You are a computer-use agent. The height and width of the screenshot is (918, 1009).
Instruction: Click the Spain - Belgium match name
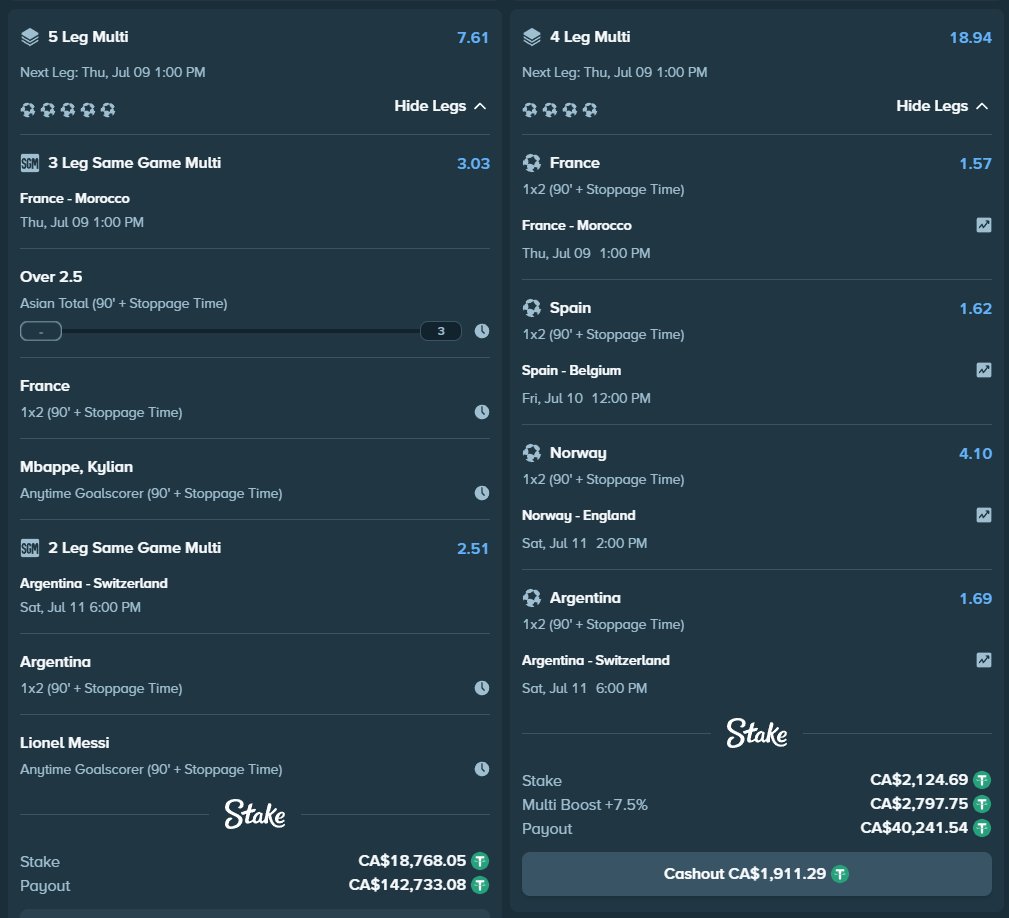coord(571,371)
